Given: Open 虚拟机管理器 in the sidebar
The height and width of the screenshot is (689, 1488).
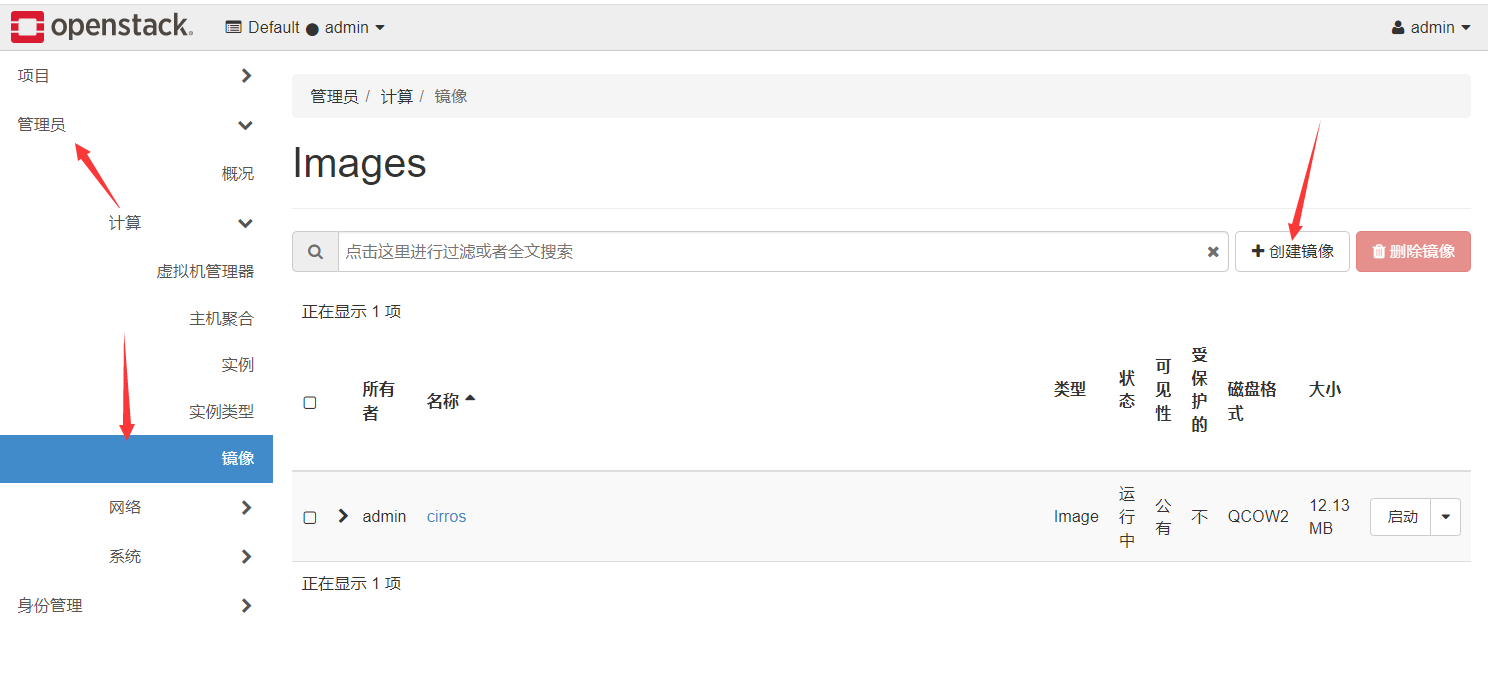Looking at the screenshot, I should point(205,271).
